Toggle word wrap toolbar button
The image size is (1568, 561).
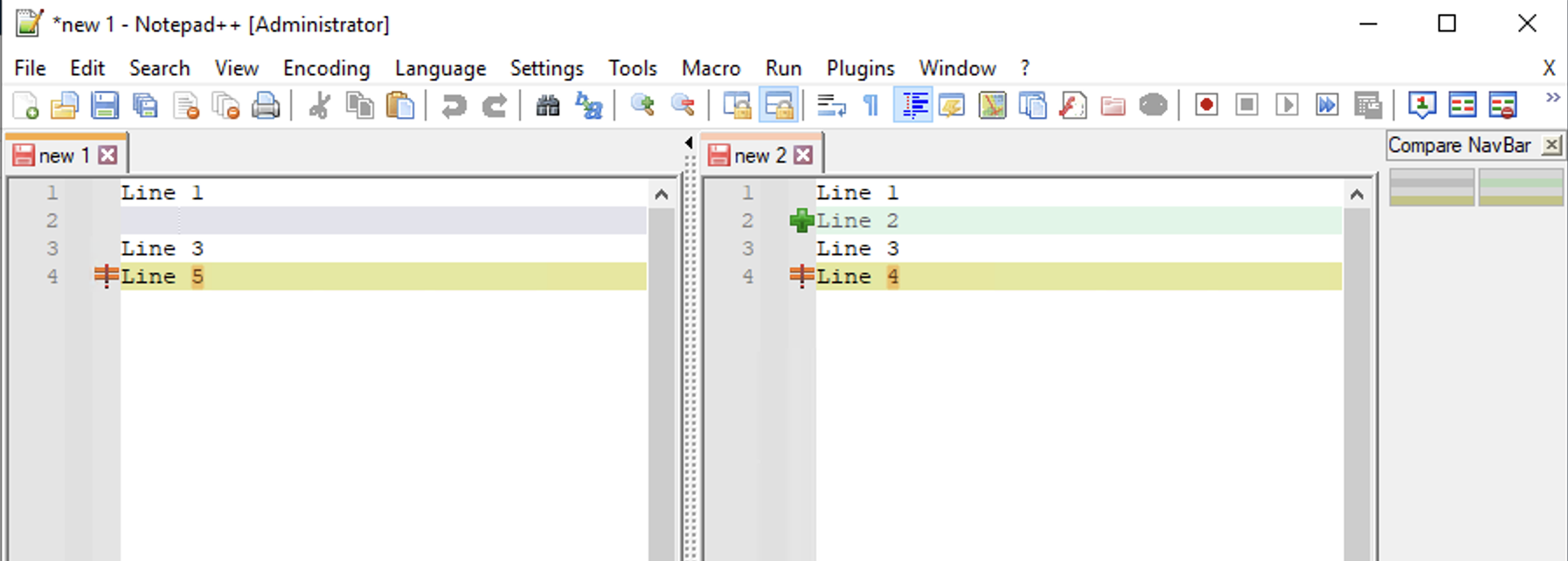[x=831, y=106]
